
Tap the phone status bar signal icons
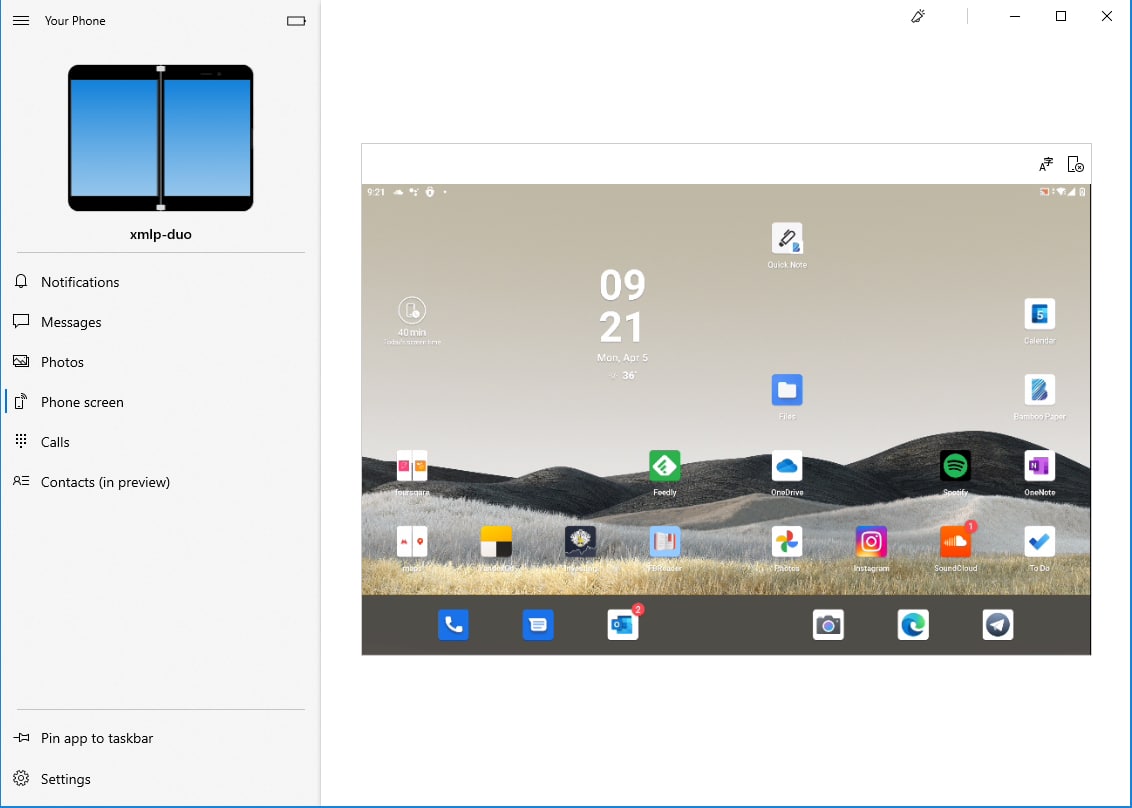click(x=1063, y=192)
